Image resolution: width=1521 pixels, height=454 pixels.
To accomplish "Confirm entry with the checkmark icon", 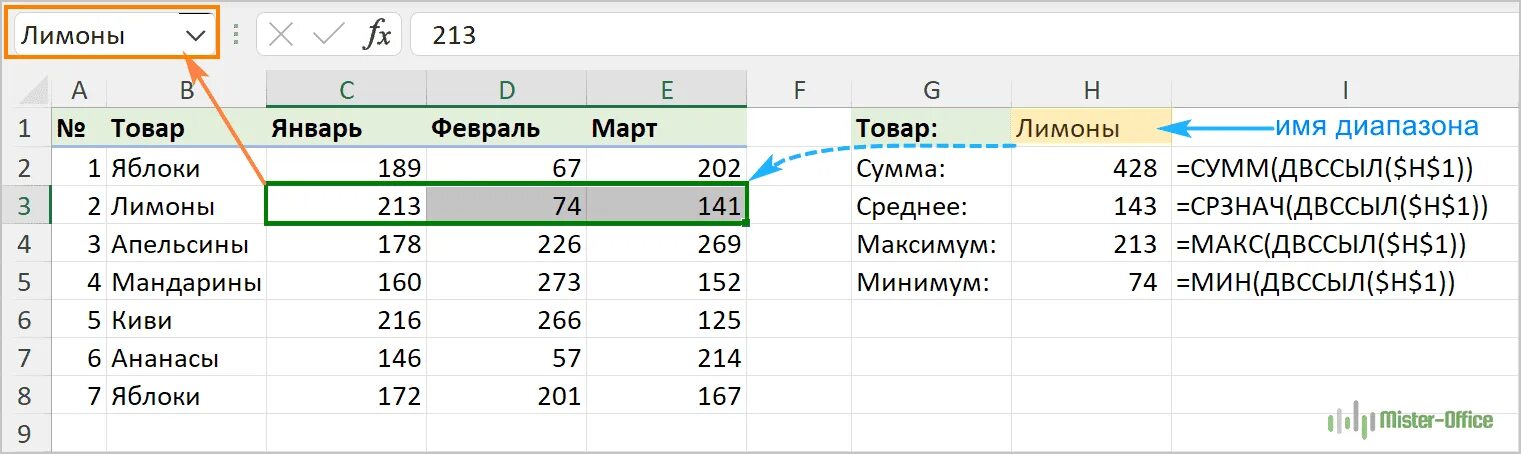I will [x=327, y=36].
